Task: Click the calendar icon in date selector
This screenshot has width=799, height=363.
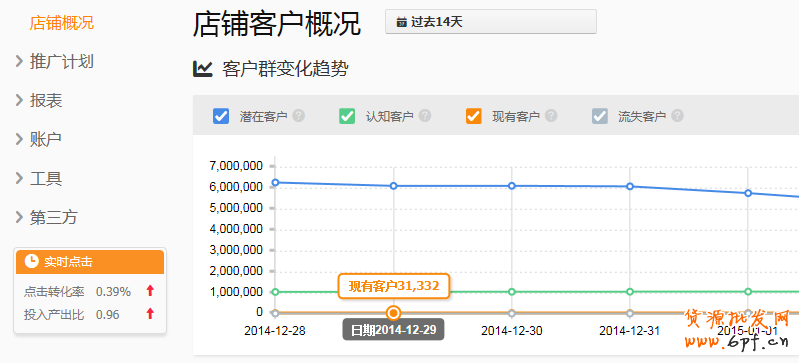Action: [402, 22]
